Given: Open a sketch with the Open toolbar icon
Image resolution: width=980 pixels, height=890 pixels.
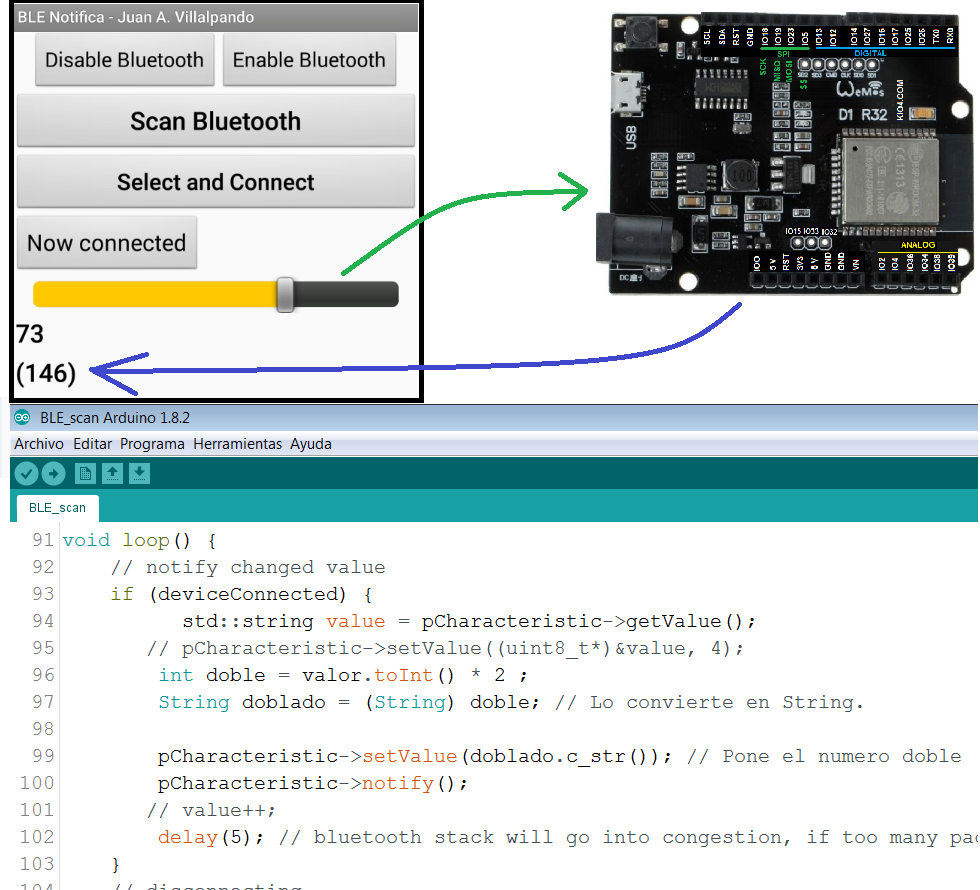Looking at the screenshot, I should [113, 473].
